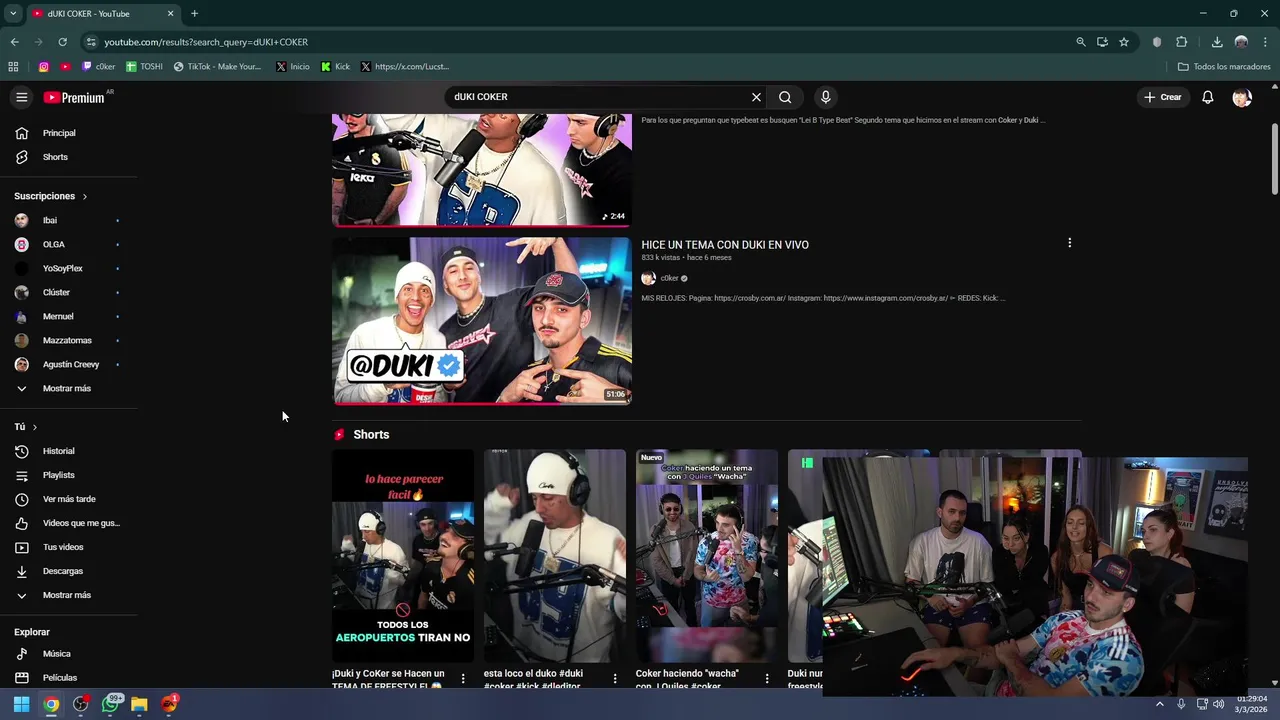Open the dUKI COKER - YouTube tab
This screenshot has height=720, width=1280.
click(102, 14)
